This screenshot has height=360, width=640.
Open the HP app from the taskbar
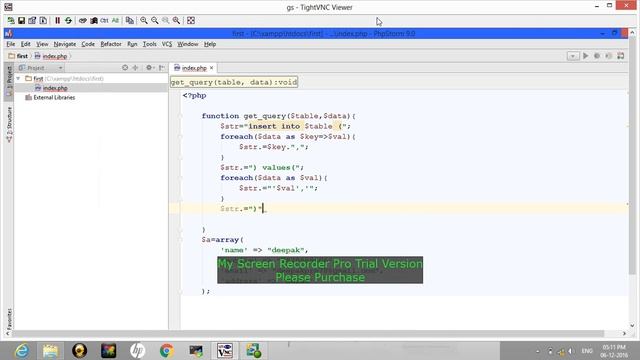tap(138, 351)
